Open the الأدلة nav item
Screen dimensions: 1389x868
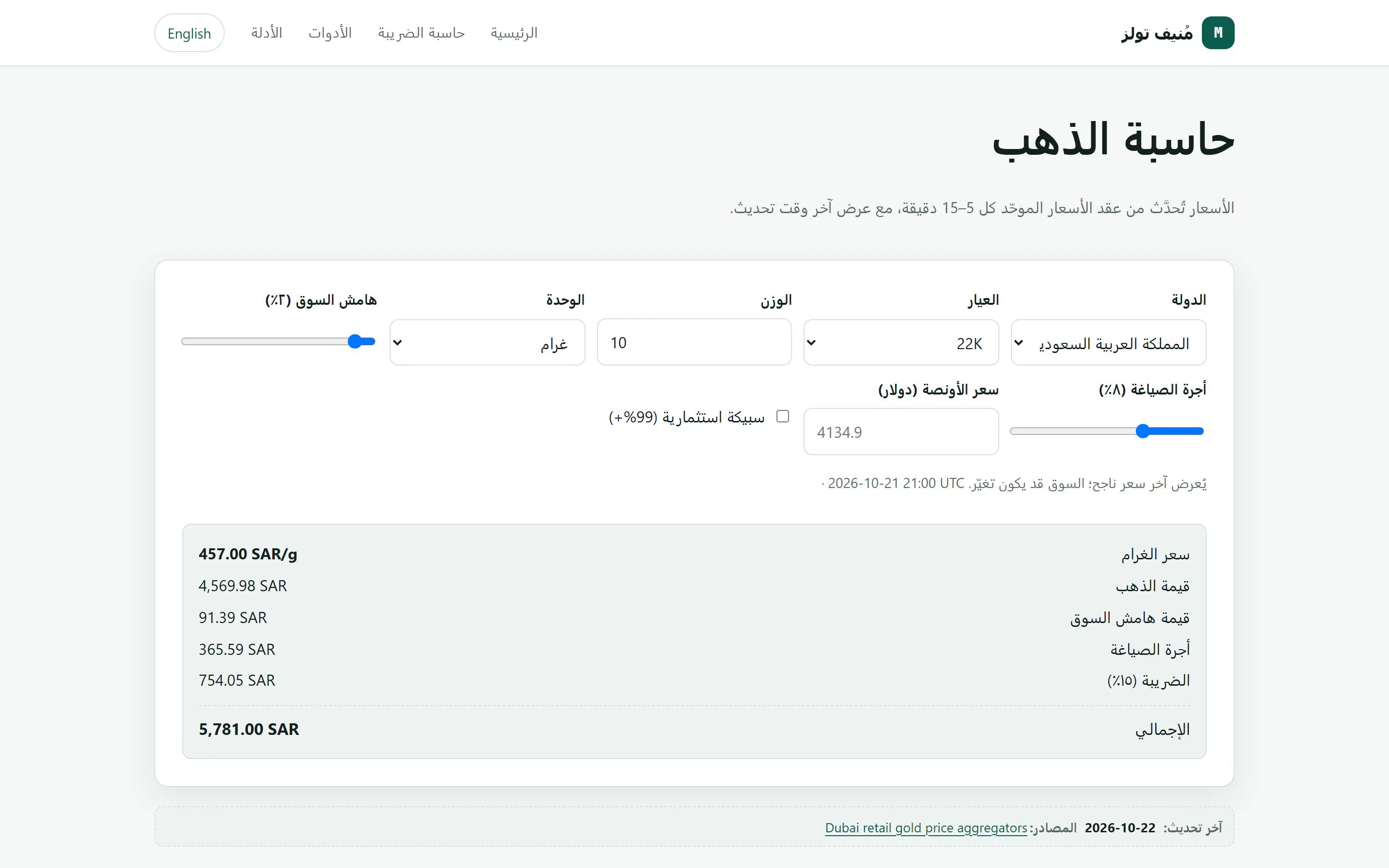266,33
